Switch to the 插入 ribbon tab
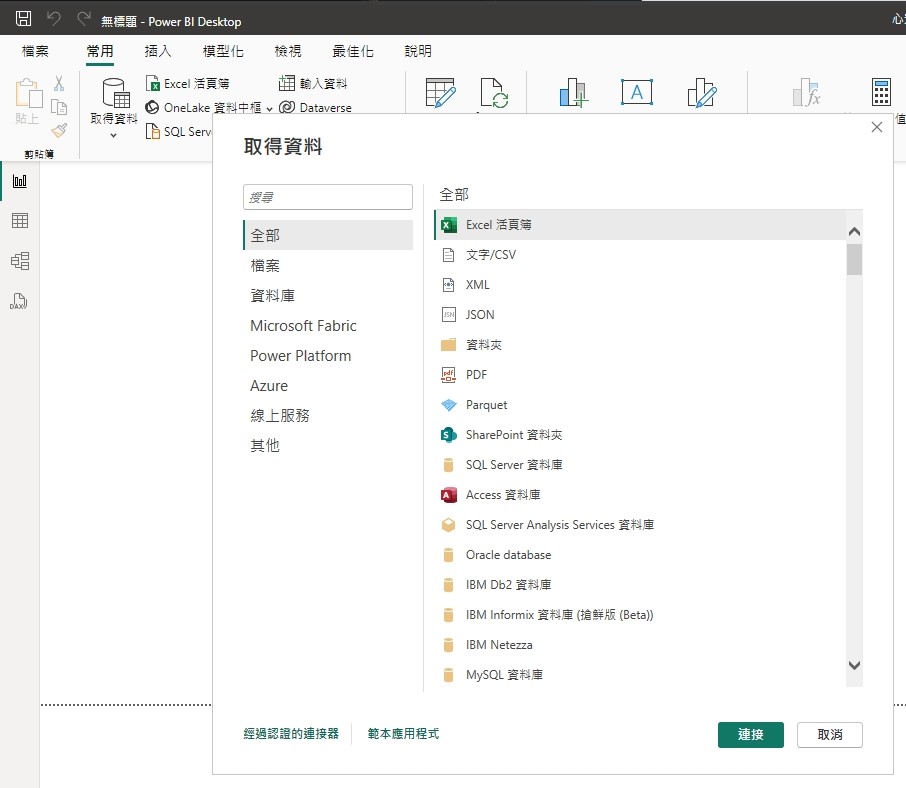Viewport: 906px width, 788px height. 158,51
